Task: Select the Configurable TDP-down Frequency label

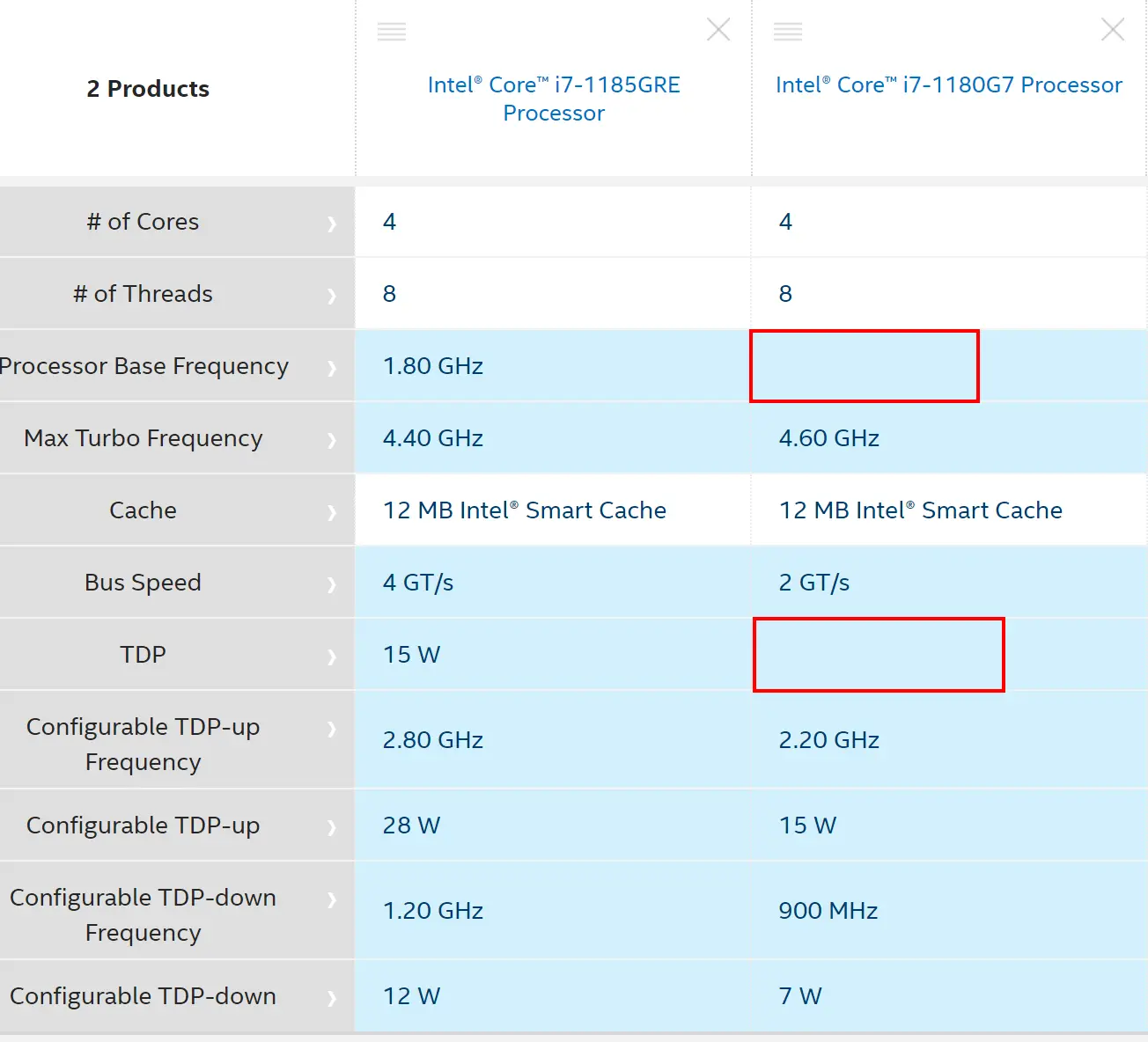Action: click(143, 915)
